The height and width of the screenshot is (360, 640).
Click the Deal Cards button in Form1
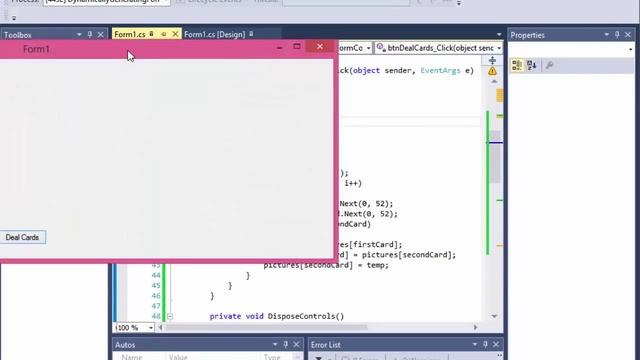[22, 237]
